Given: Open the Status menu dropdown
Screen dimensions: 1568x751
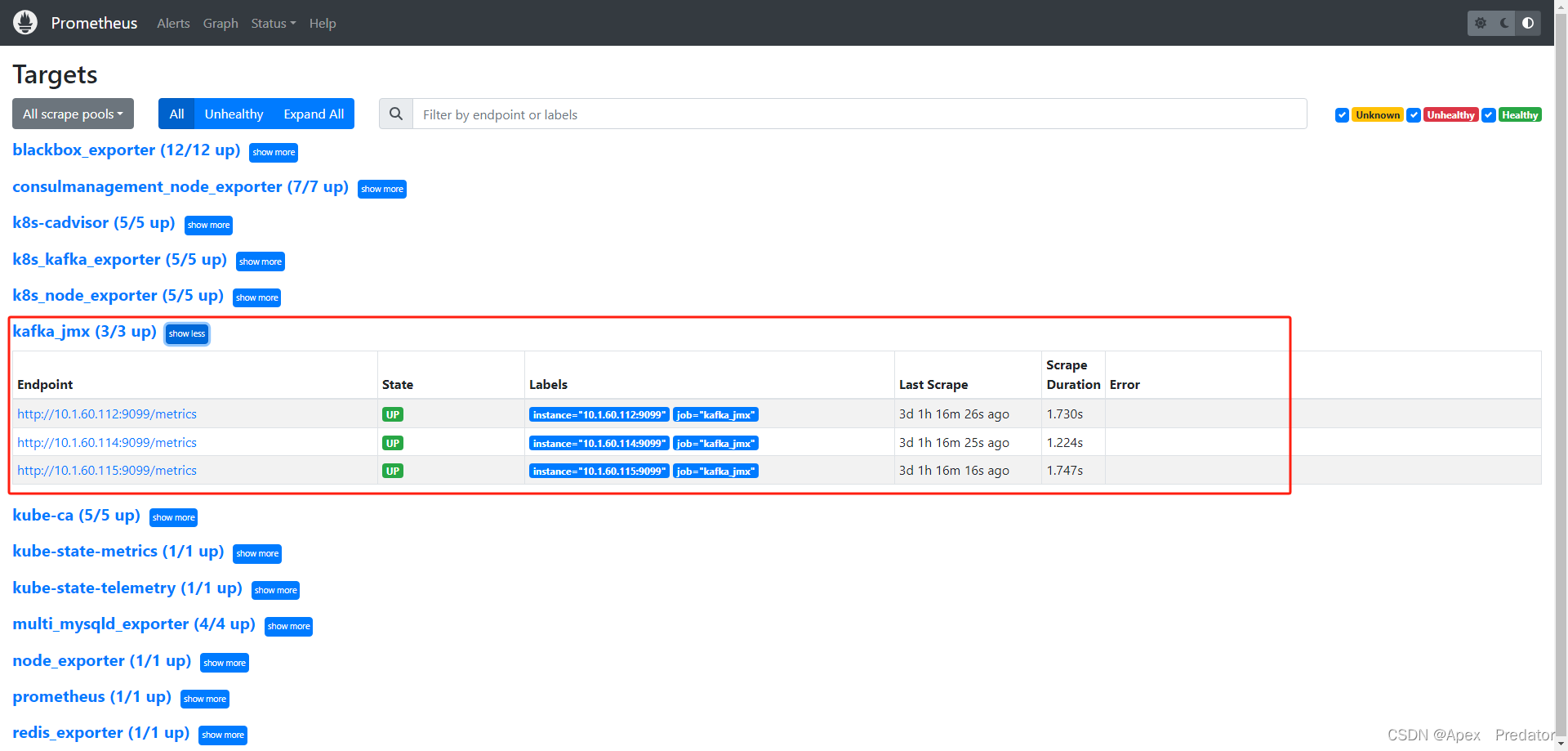Looking at the screenshot, I should 273,23.
